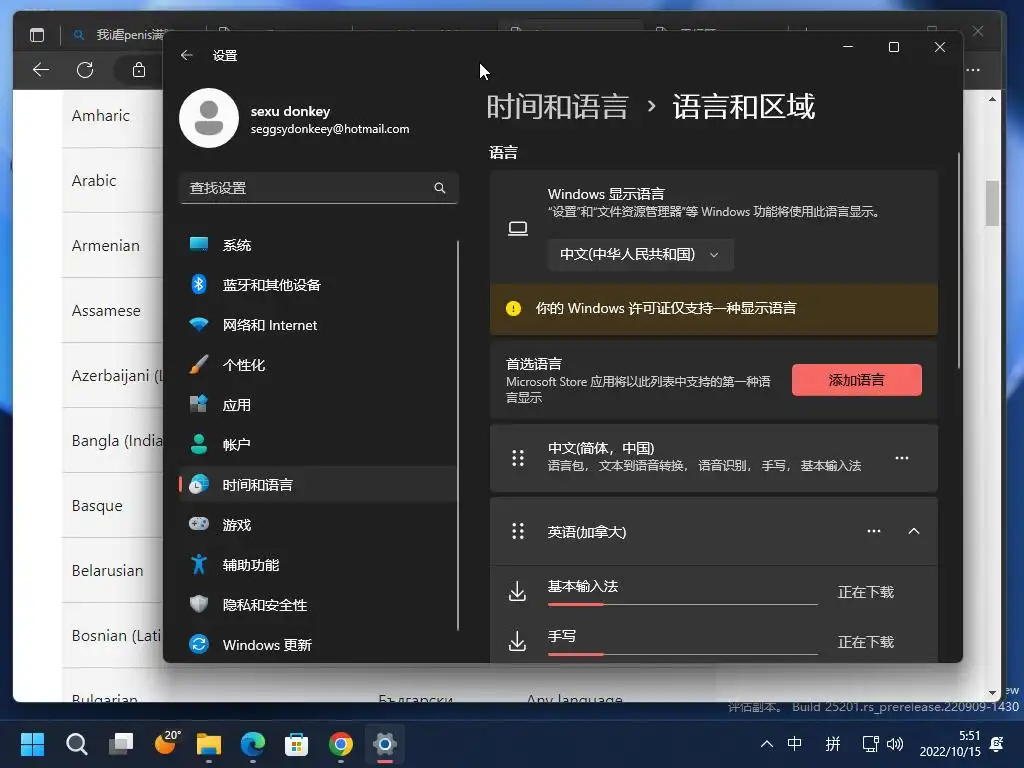Image resolution: width=1024 pixels, height=768 pixels.
Task: Click the 手写 download progress bar
Action: tap(682, 654)
